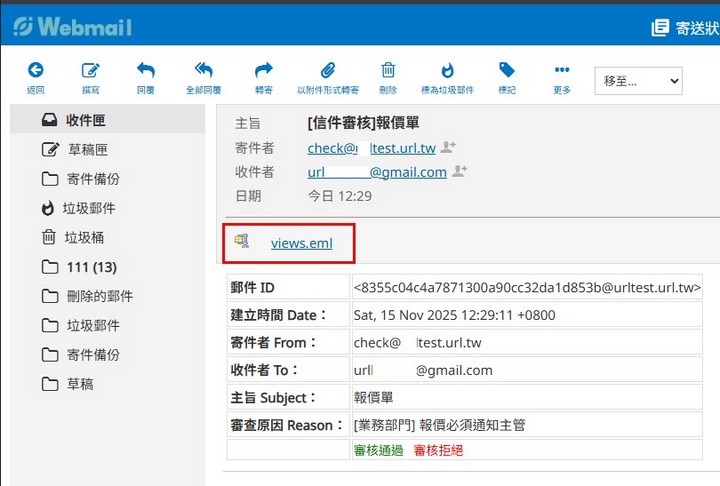Click the tag (標記) icon
This screenshot has width=720, height=486.
coord(507,71)
